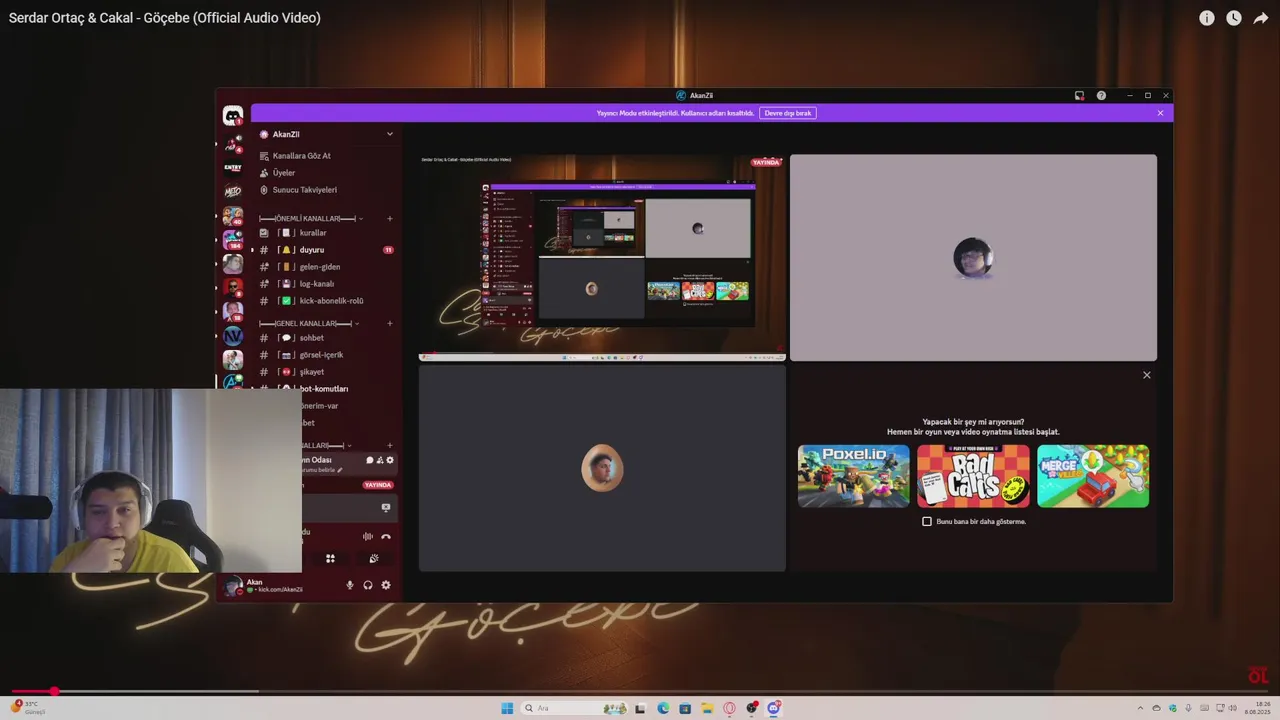Viewport: 1280px width, 720px height.
Task: Collapse the GENEL KANALLAR category
Action: (x=308, y=323)
